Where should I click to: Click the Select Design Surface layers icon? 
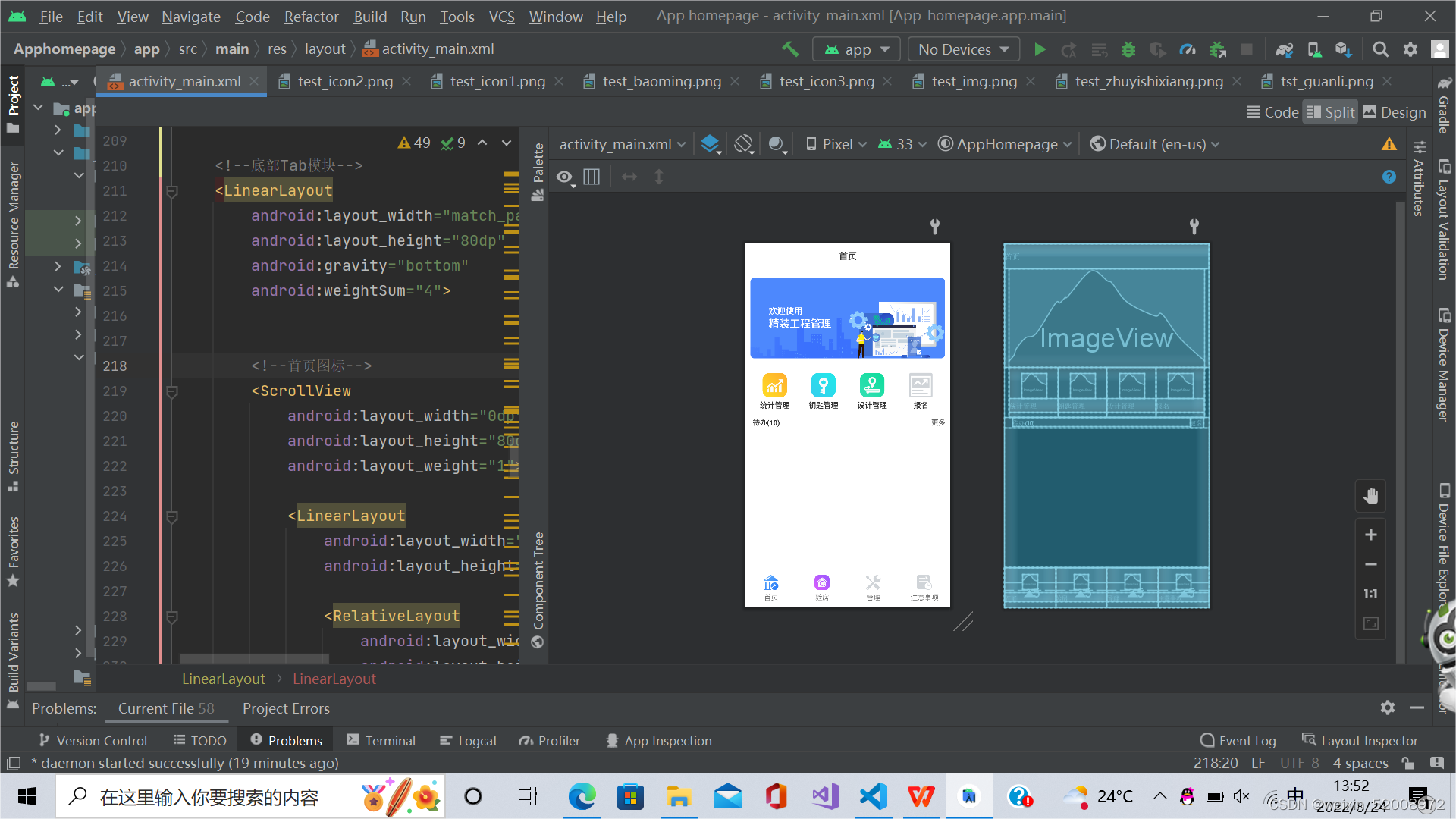click(x=710, y=144)
